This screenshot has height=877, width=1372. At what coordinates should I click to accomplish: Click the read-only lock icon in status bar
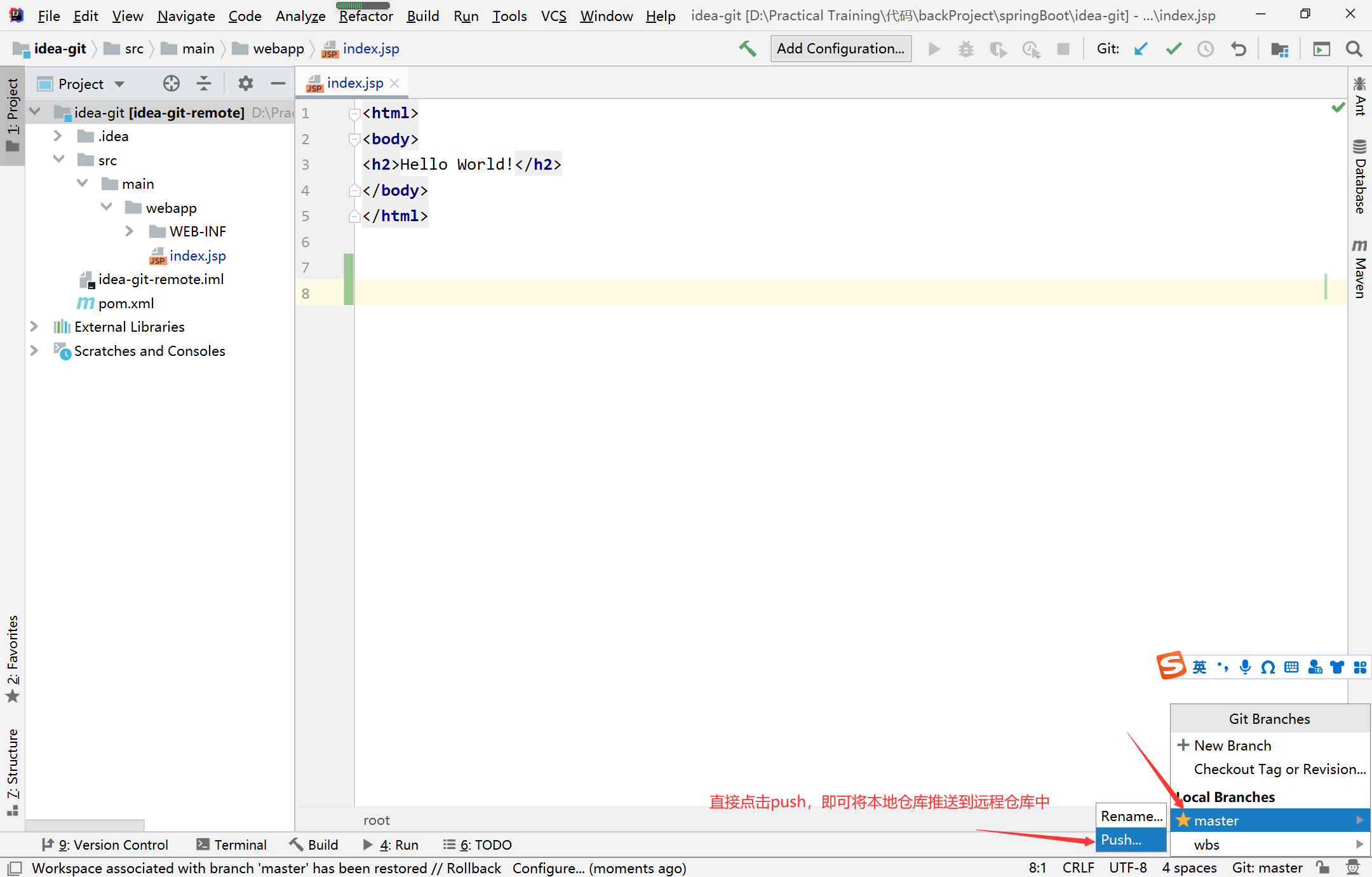(x=1322, y=867)
